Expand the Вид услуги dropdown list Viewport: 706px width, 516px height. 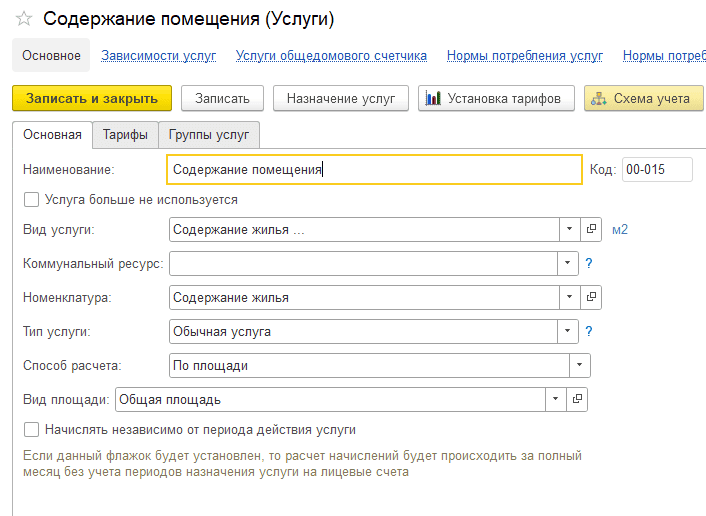(568, 230)
